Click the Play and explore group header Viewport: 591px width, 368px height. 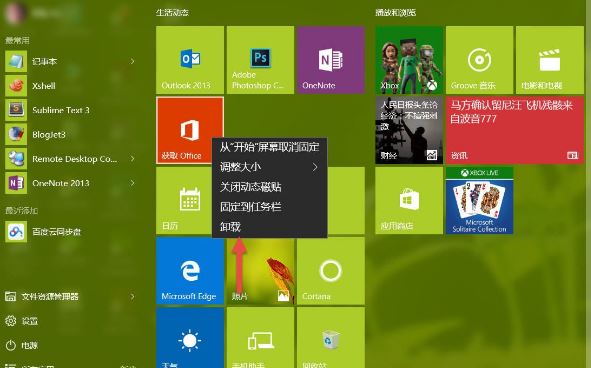[x=395, y=13]
